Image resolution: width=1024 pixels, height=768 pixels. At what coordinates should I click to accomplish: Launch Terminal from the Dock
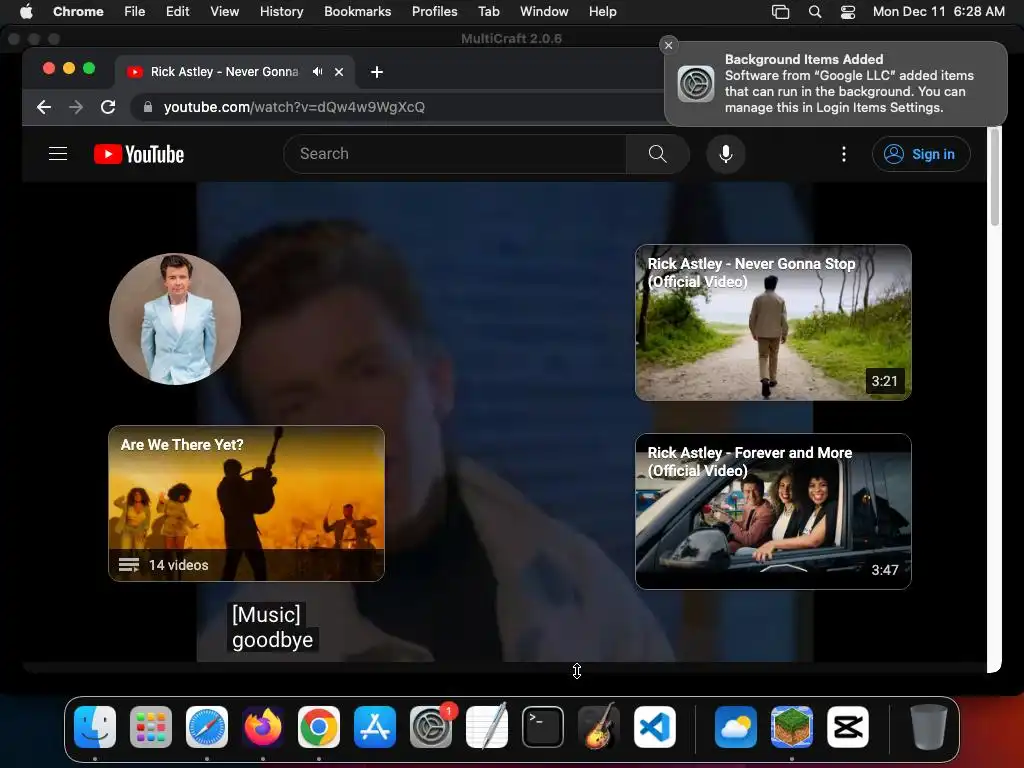click(543, 727)
